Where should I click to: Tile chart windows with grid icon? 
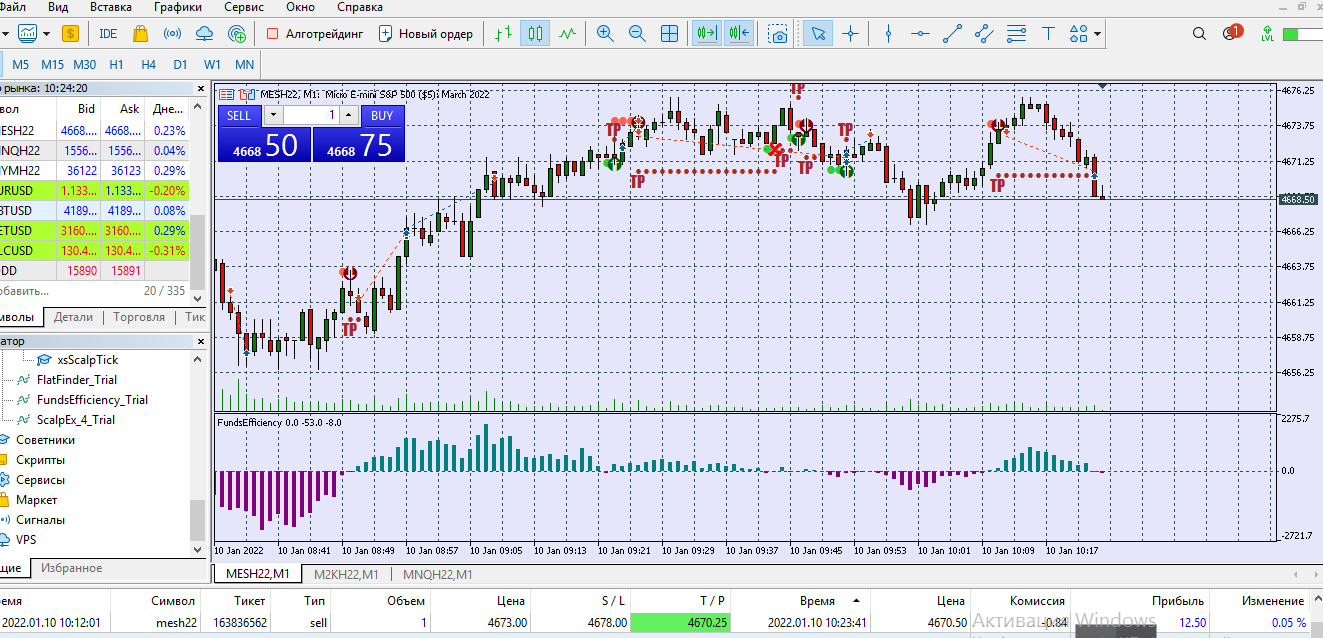click(x=669, y=33)
